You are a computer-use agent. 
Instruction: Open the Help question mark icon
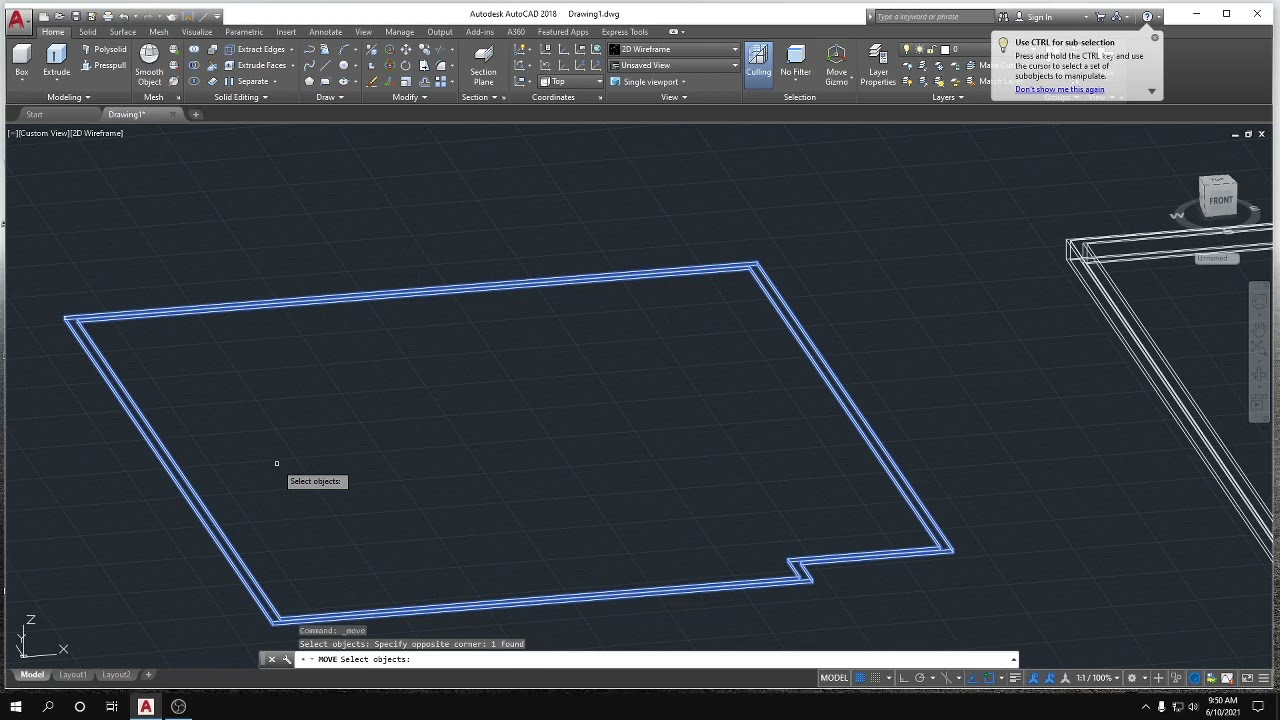point(1147,16)
